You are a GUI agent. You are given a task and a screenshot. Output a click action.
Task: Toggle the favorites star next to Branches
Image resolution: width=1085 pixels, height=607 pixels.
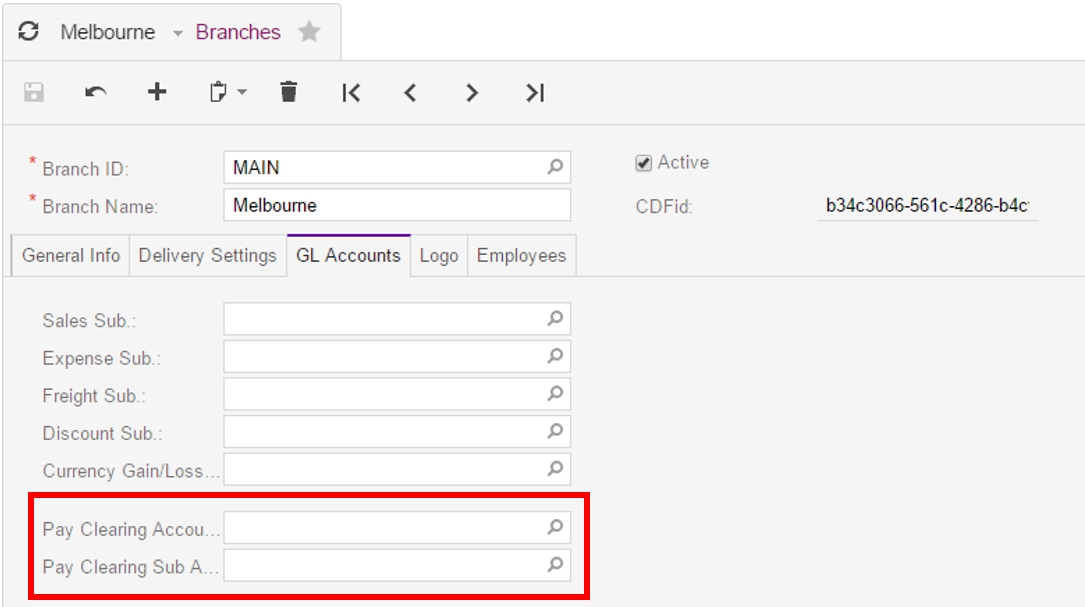pyautogui.click(x=309, y=31)
